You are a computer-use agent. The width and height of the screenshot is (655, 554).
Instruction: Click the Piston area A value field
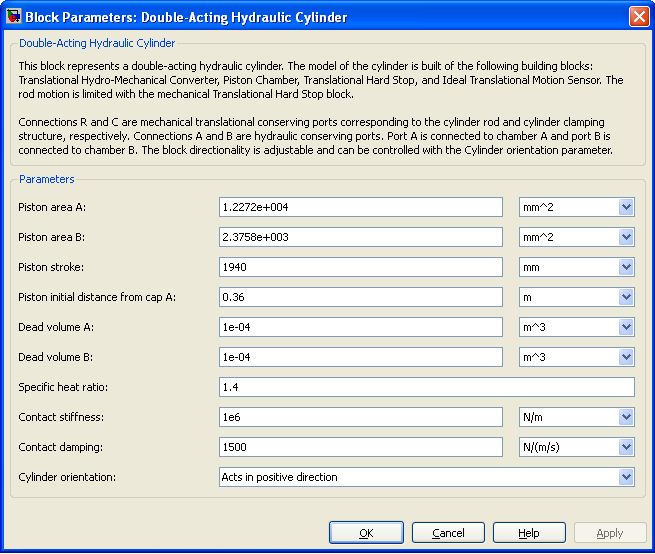361,207
